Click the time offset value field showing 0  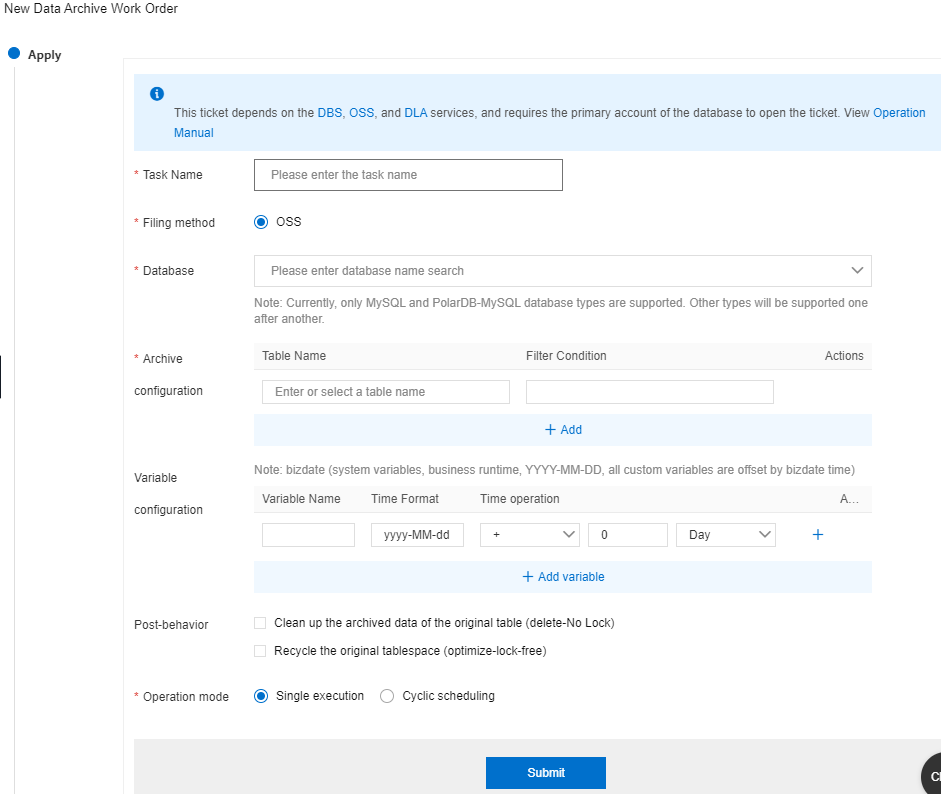tap(628, 535)
